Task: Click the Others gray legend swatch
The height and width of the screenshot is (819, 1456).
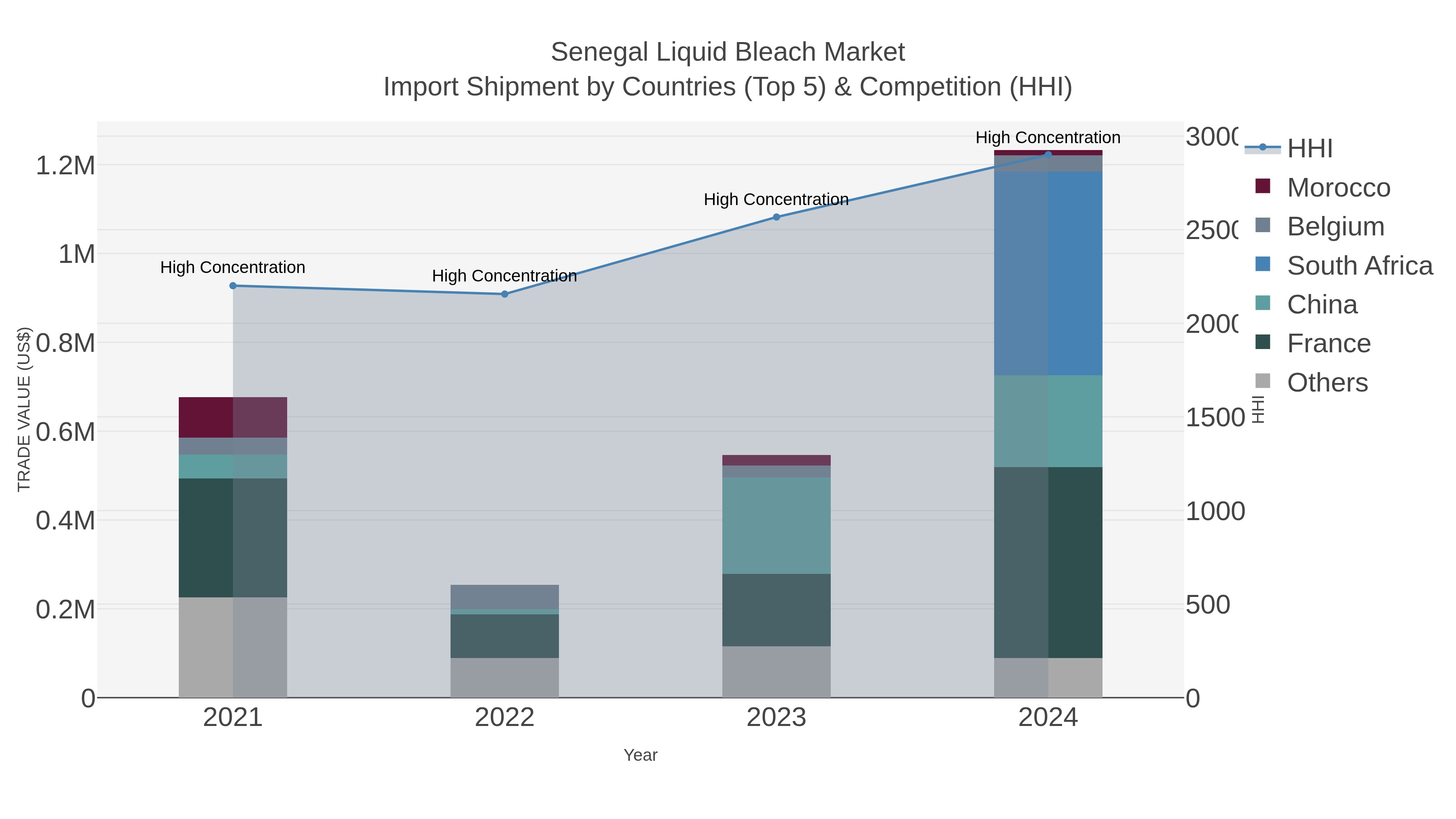Action: coord(1263,381)
